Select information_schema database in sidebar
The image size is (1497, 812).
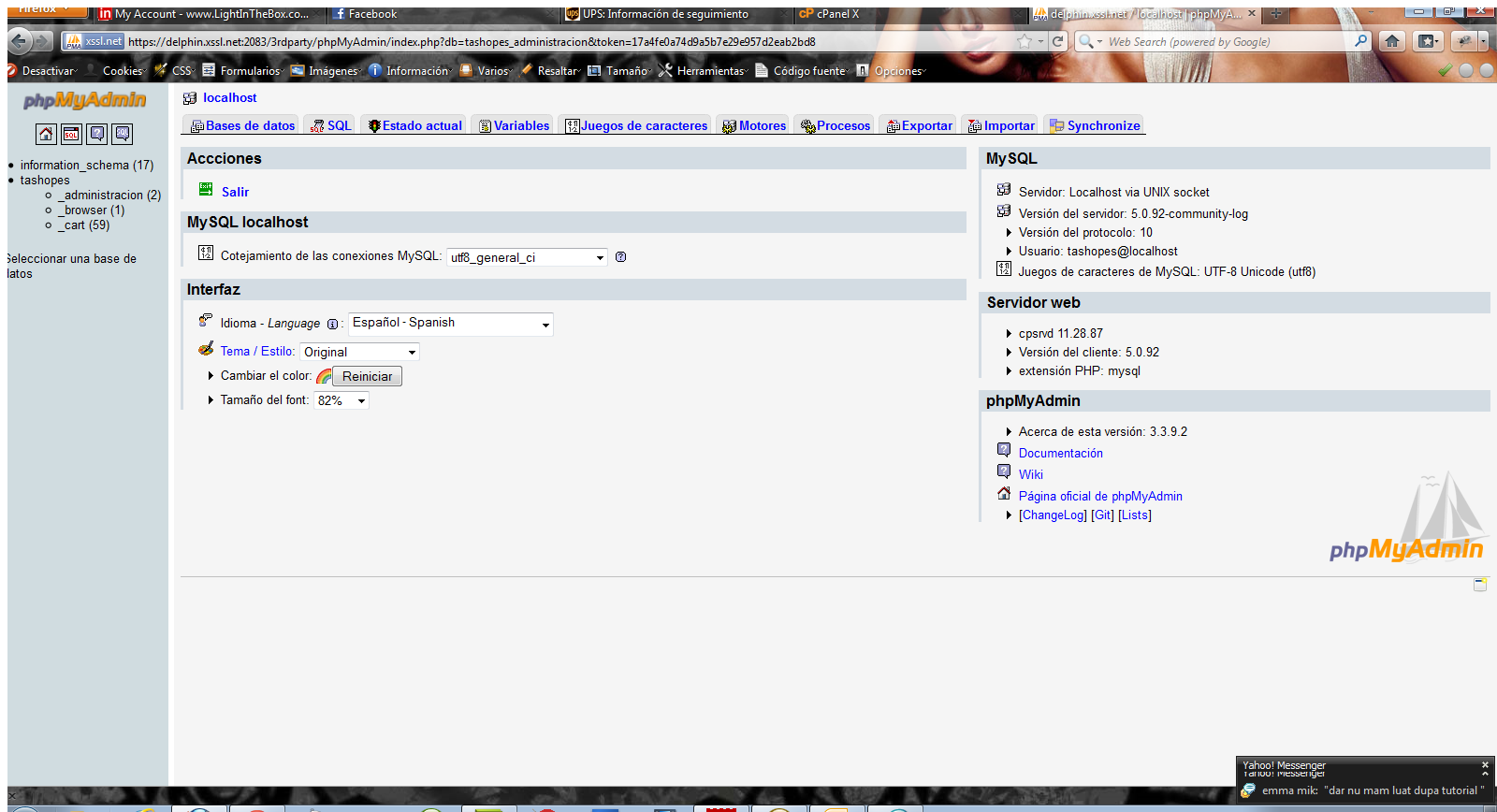[x=87, y=165]
